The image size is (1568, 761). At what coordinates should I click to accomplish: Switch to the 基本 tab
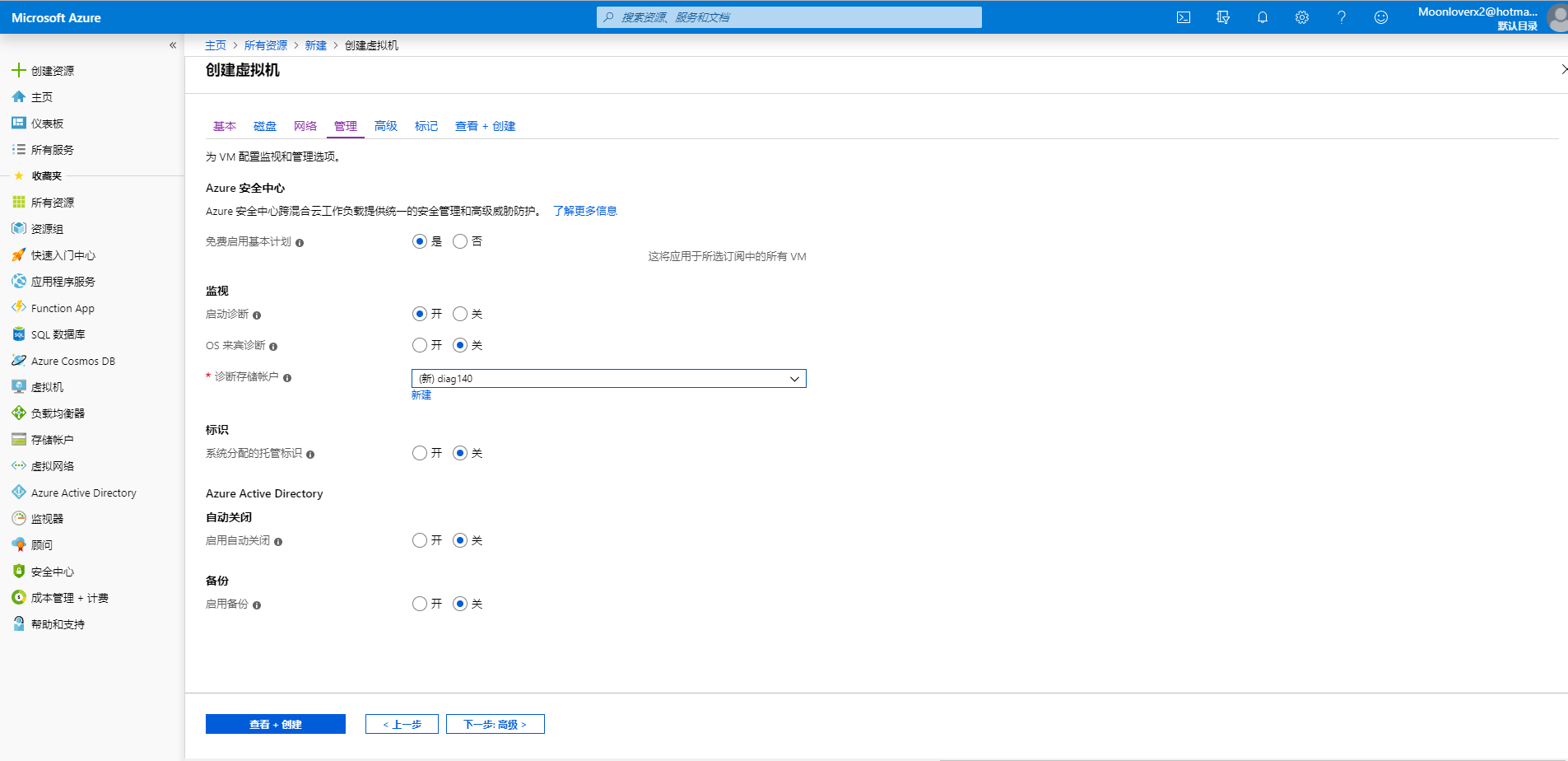coord(225,126)
